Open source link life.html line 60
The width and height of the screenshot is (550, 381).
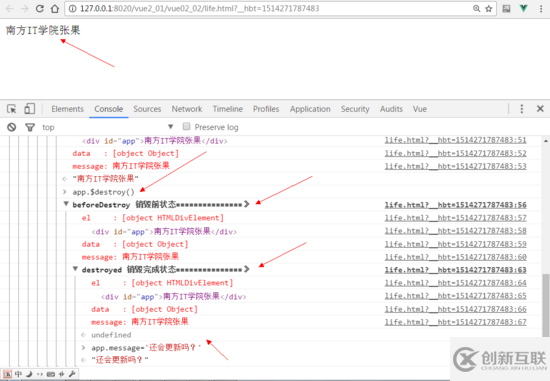tap(455, 257)
